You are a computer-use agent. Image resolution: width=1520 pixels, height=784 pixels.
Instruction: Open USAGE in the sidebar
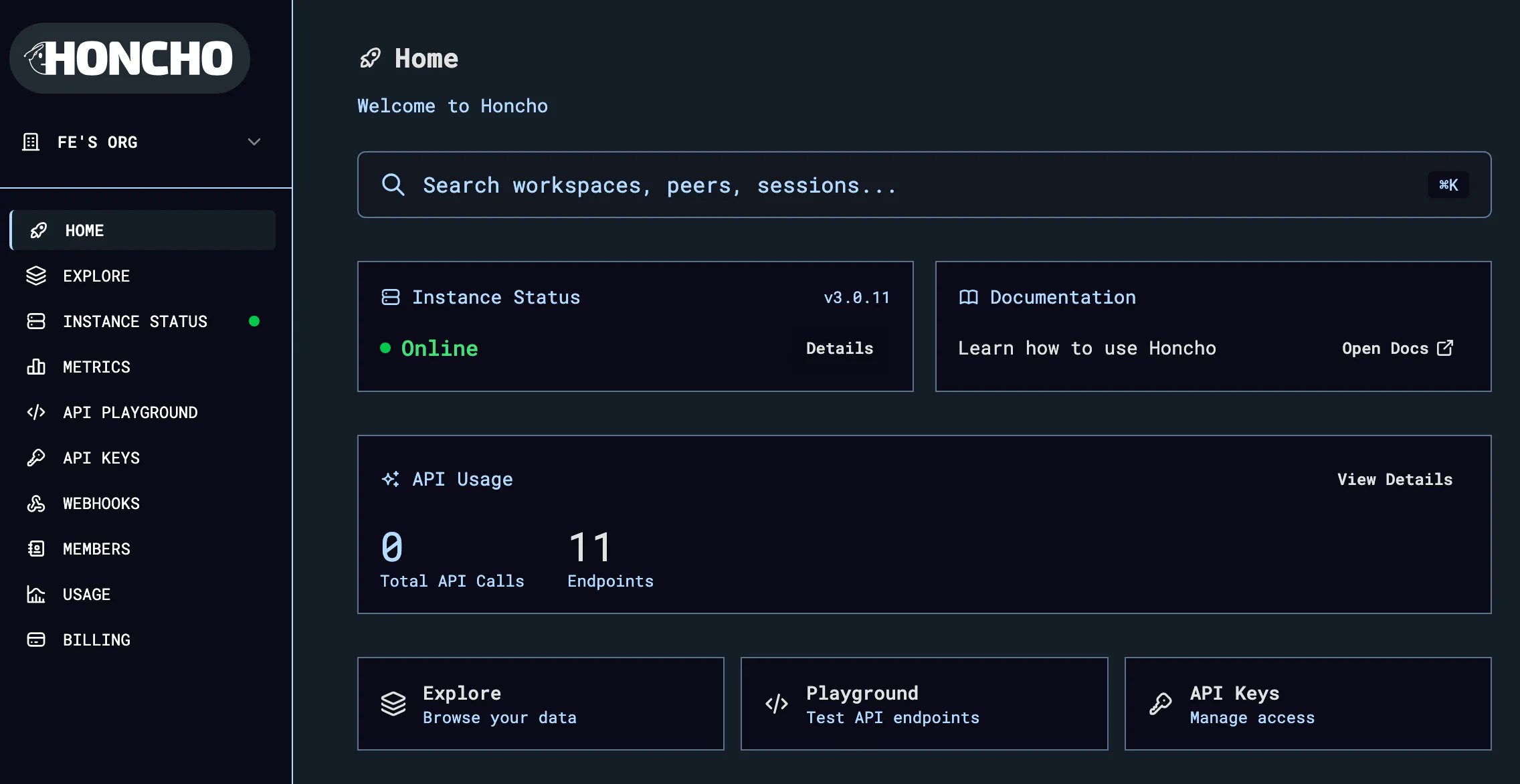[x=87, y=594]
